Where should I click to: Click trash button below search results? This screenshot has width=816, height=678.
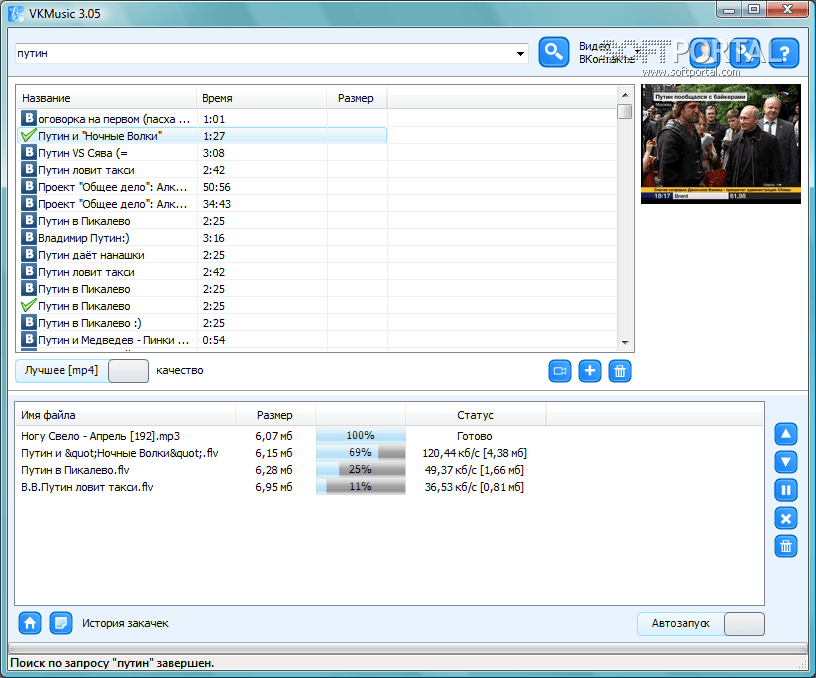tap(620, 371)
